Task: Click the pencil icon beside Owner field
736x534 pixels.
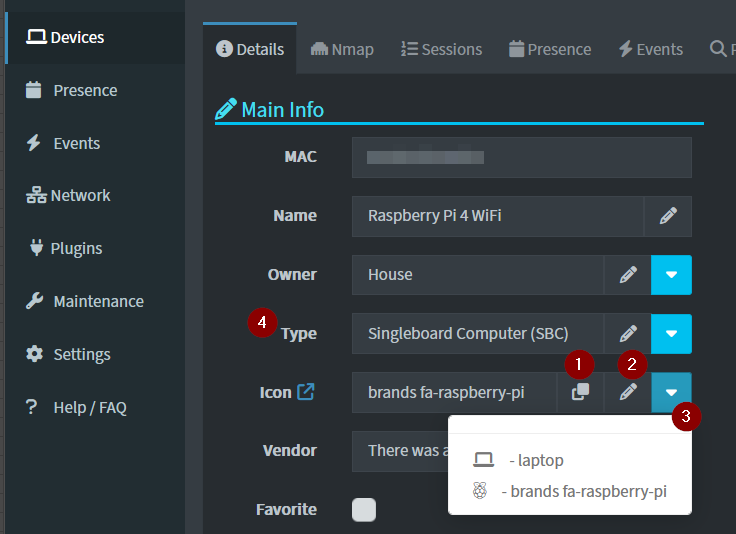Action: pyautogui.click(x=628, y=275)
